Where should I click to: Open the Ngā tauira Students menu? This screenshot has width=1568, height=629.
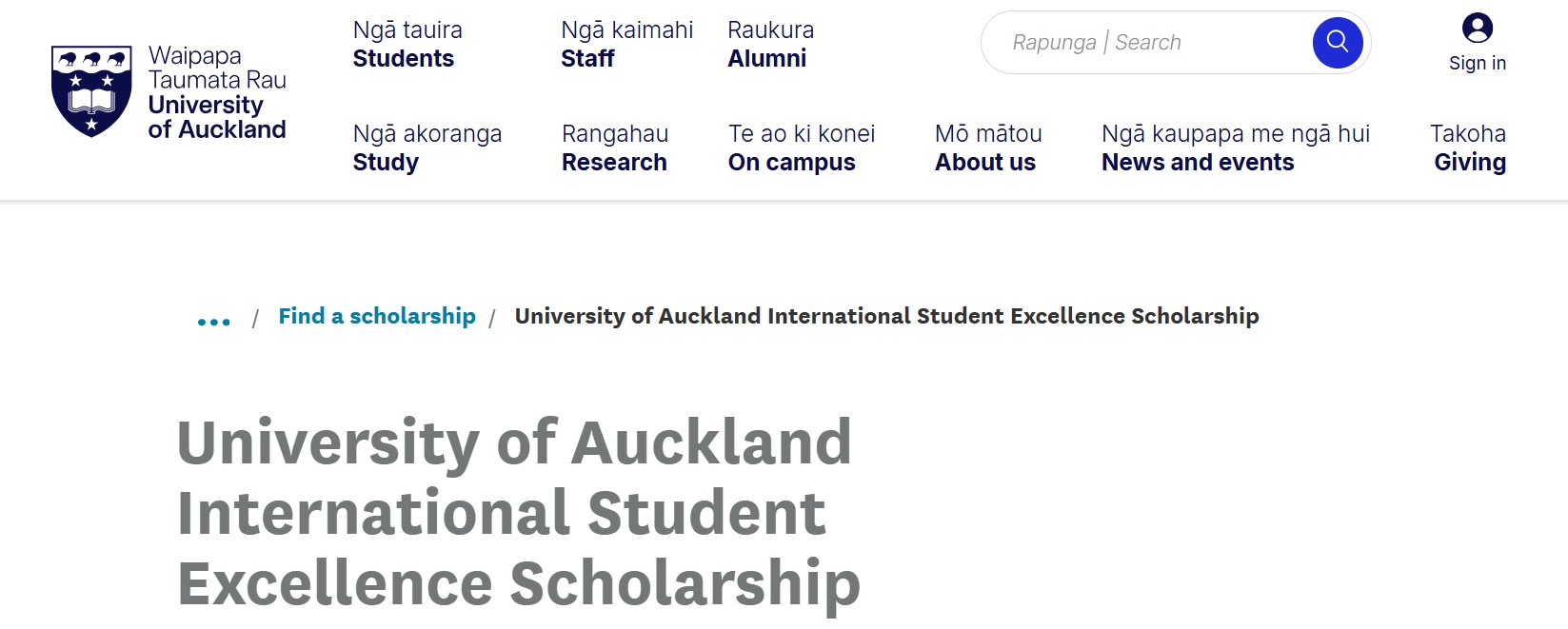[407, 45]
